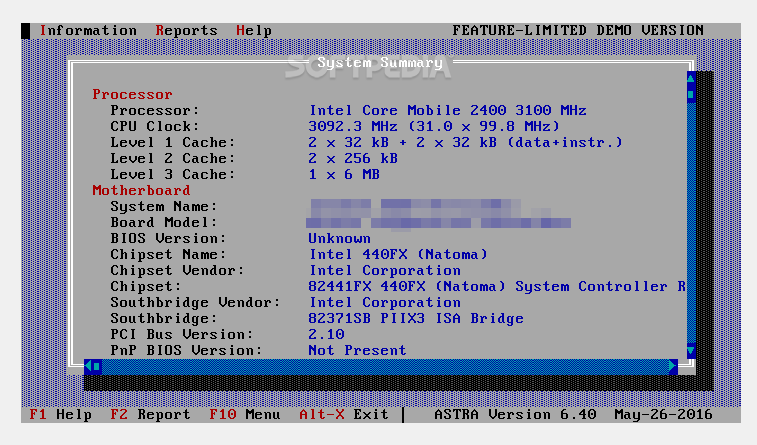The width and height of the screenshot is (757, 445).
Task: Click the vertical scrollbar thumb
Action: 691,95
